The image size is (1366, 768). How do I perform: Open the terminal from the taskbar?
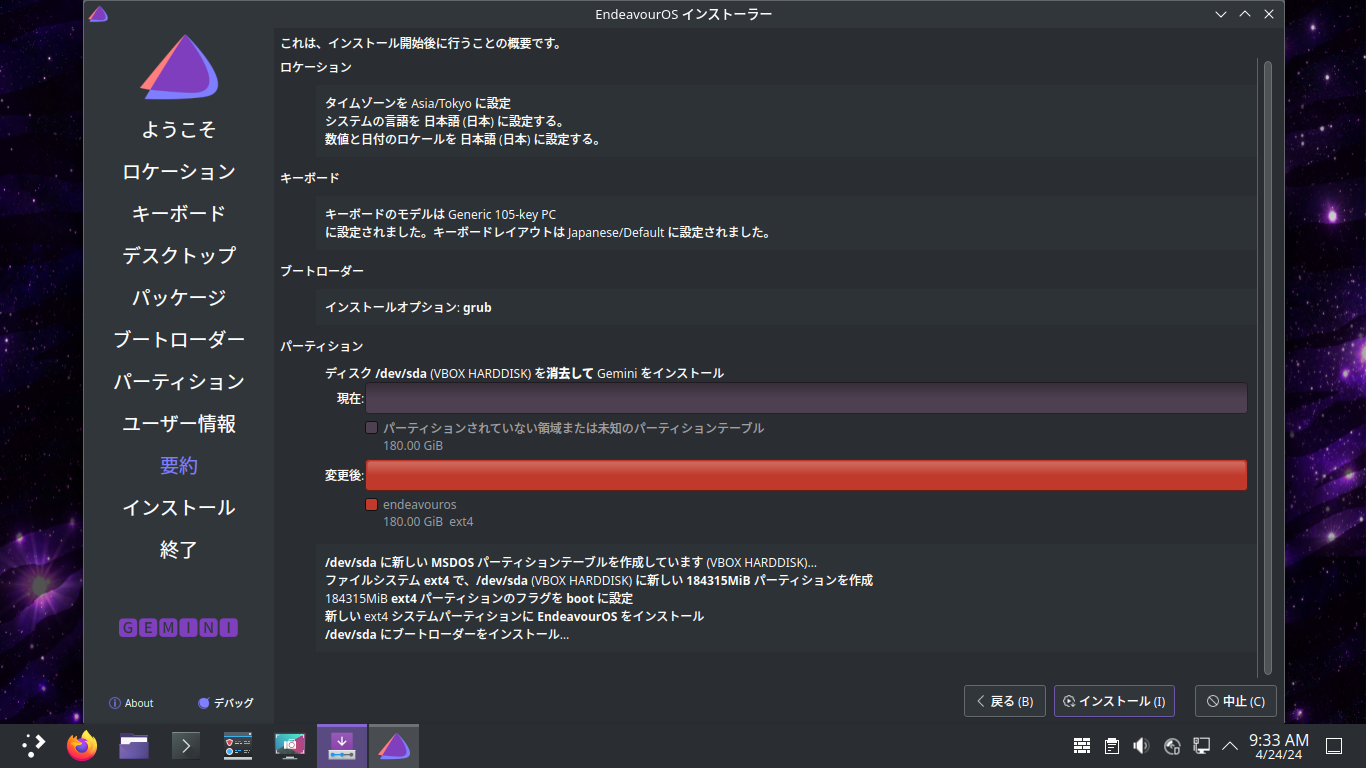click(186, 745)
